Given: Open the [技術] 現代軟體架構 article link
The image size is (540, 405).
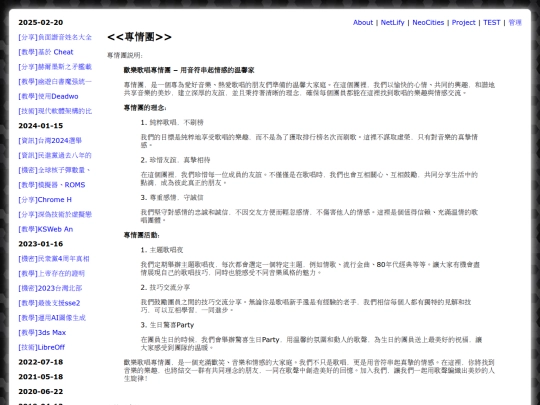Looking at the screenshot, I should coord(55,111).
